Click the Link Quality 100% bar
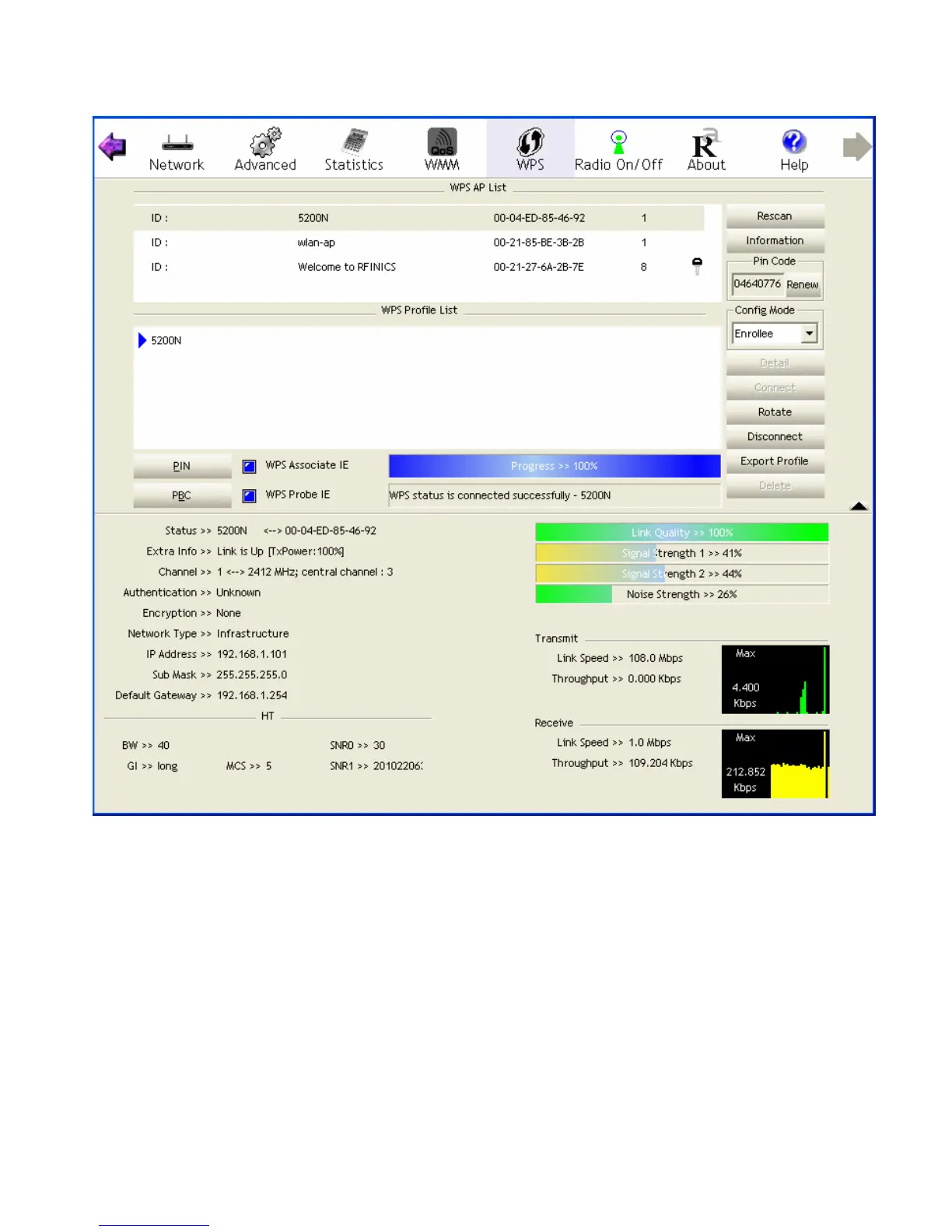 click(682, 533)
